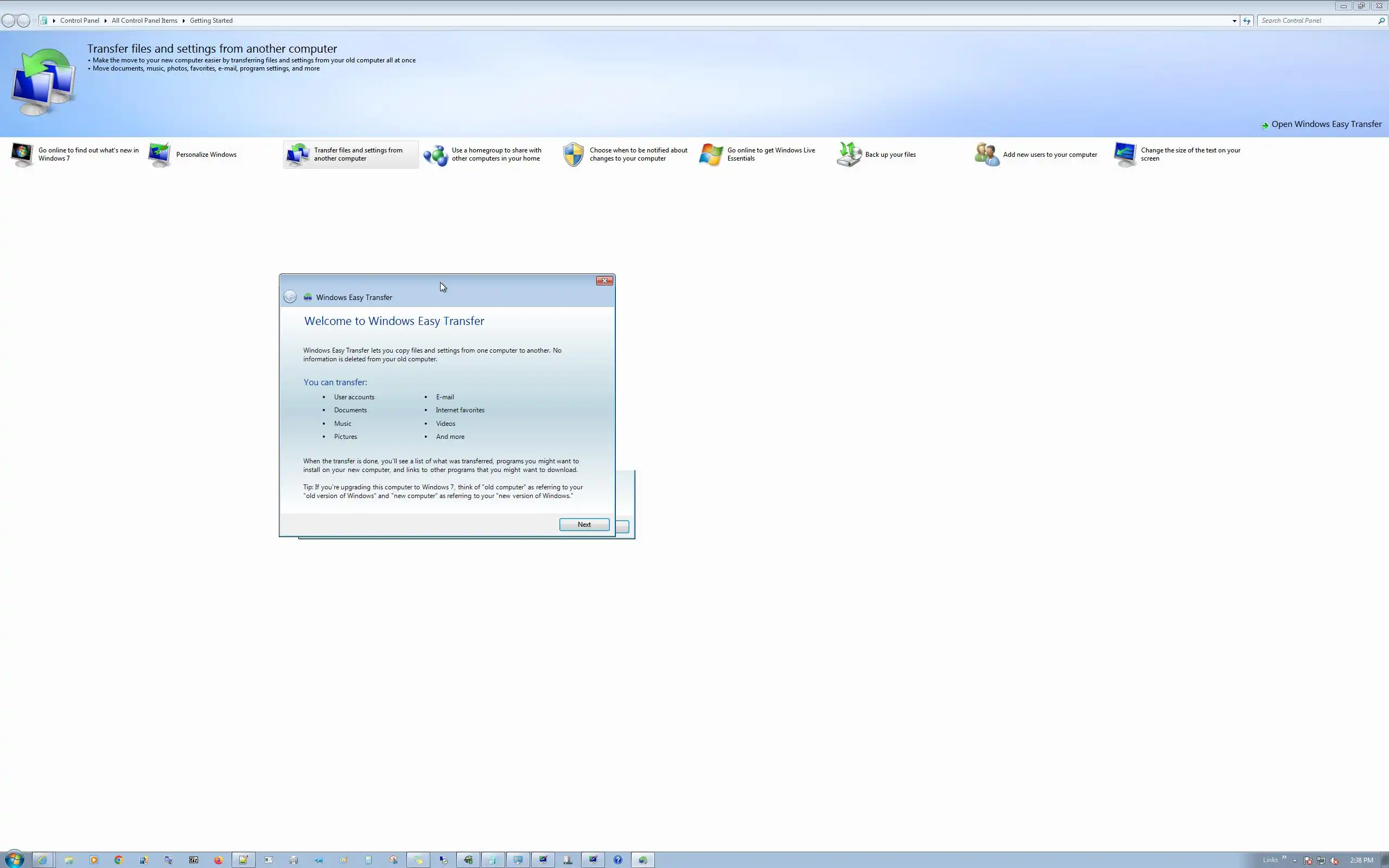The image size is (1389, 868).
Task: Navigate to All Control Panel Items breadcrumb
Action: point(144,21)
